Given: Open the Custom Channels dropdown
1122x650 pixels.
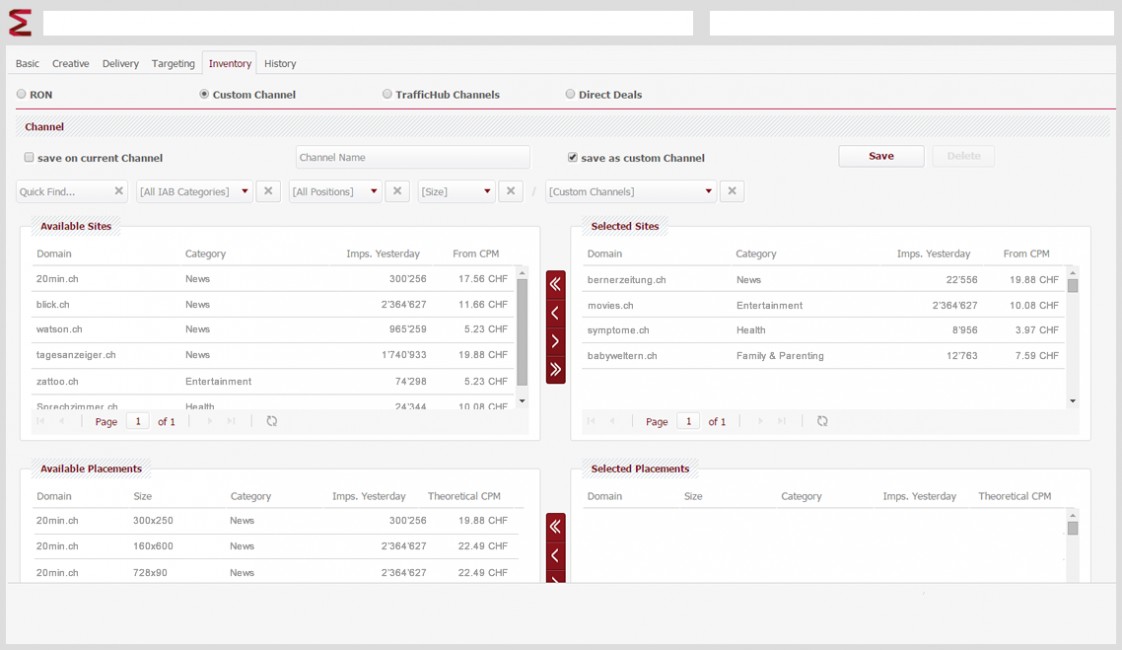Looking at the screenshot, I should coord(630,191).
